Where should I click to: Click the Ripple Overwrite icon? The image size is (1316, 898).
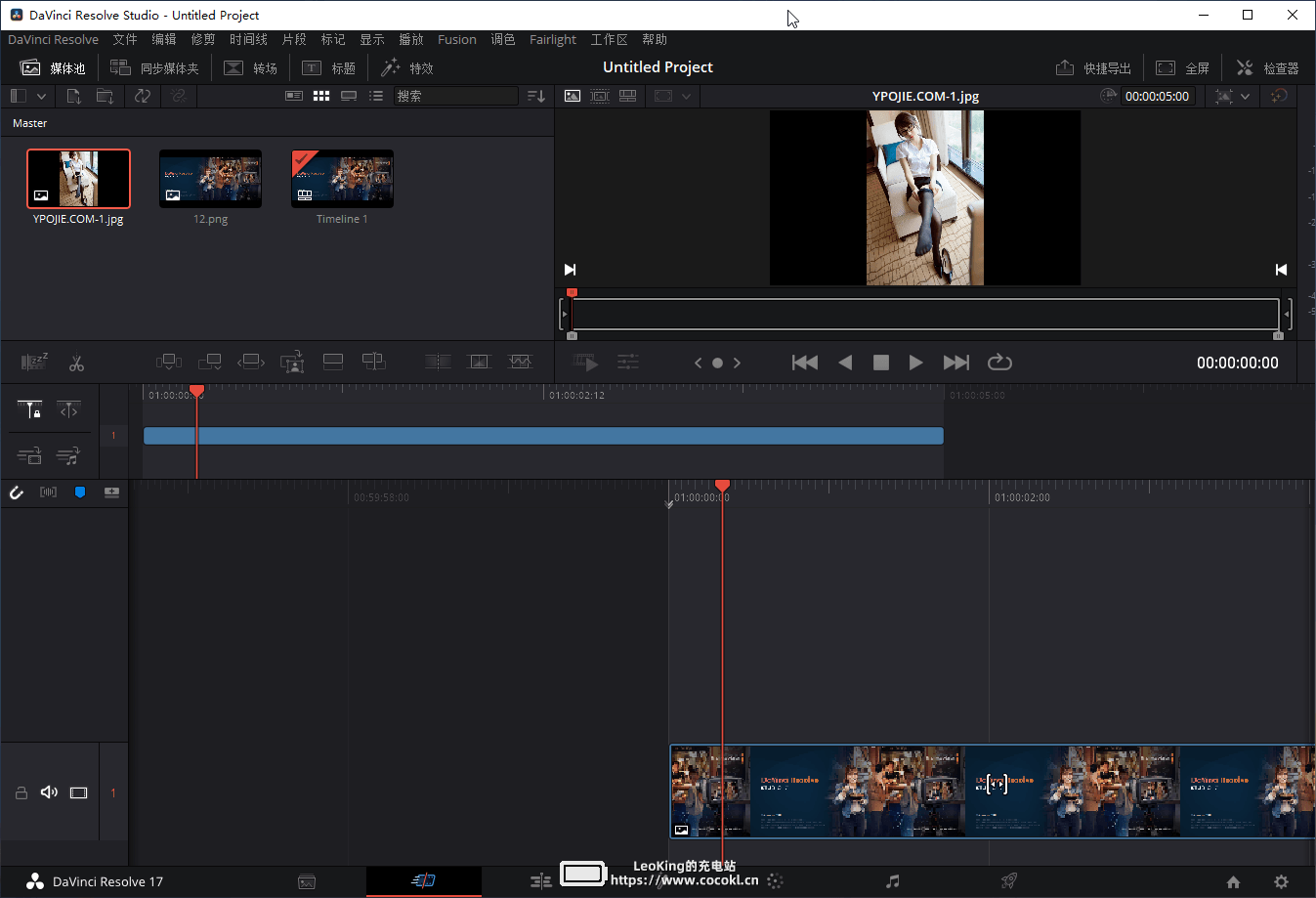[251, 363]
